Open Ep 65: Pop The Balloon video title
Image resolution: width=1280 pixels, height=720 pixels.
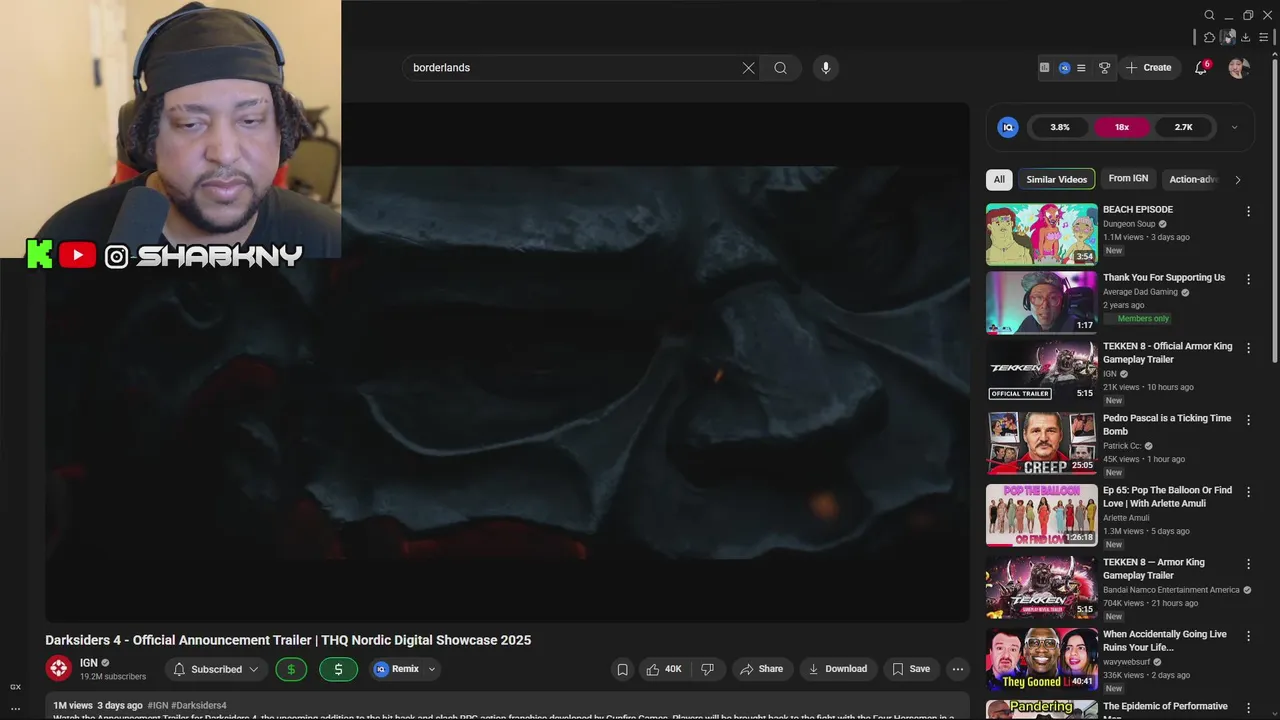pyautogui.click(x=1167, y=497)
